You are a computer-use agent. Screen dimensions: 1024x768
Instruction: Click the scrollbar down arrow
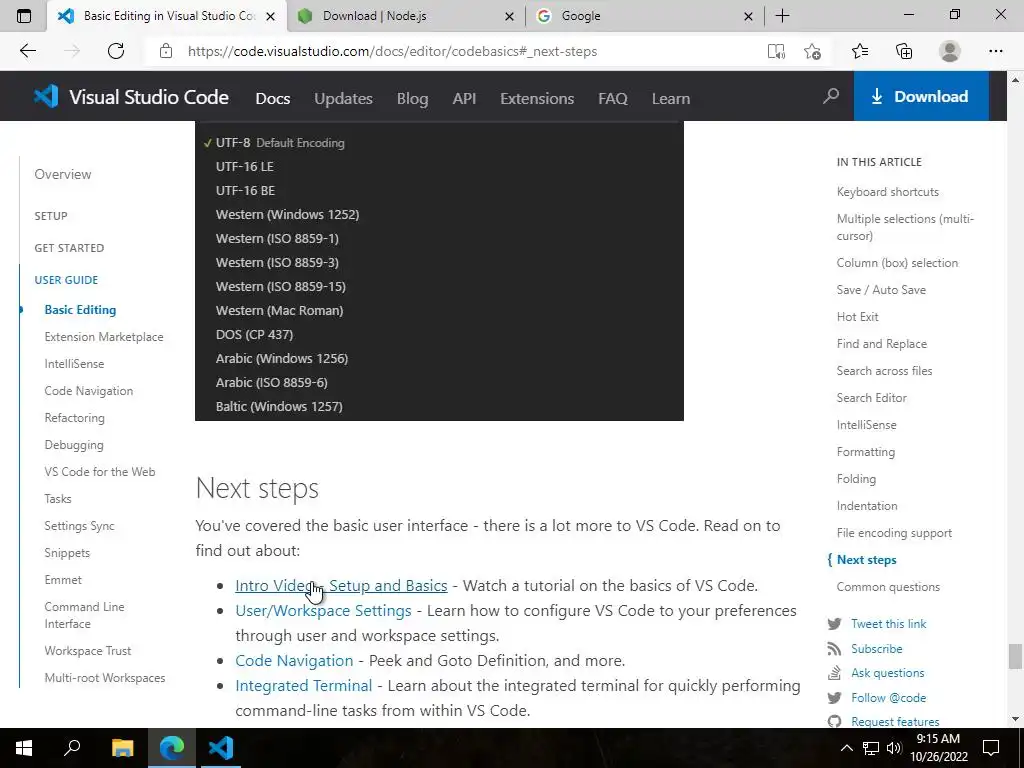pyautogui.click(x=1015, y=719)
